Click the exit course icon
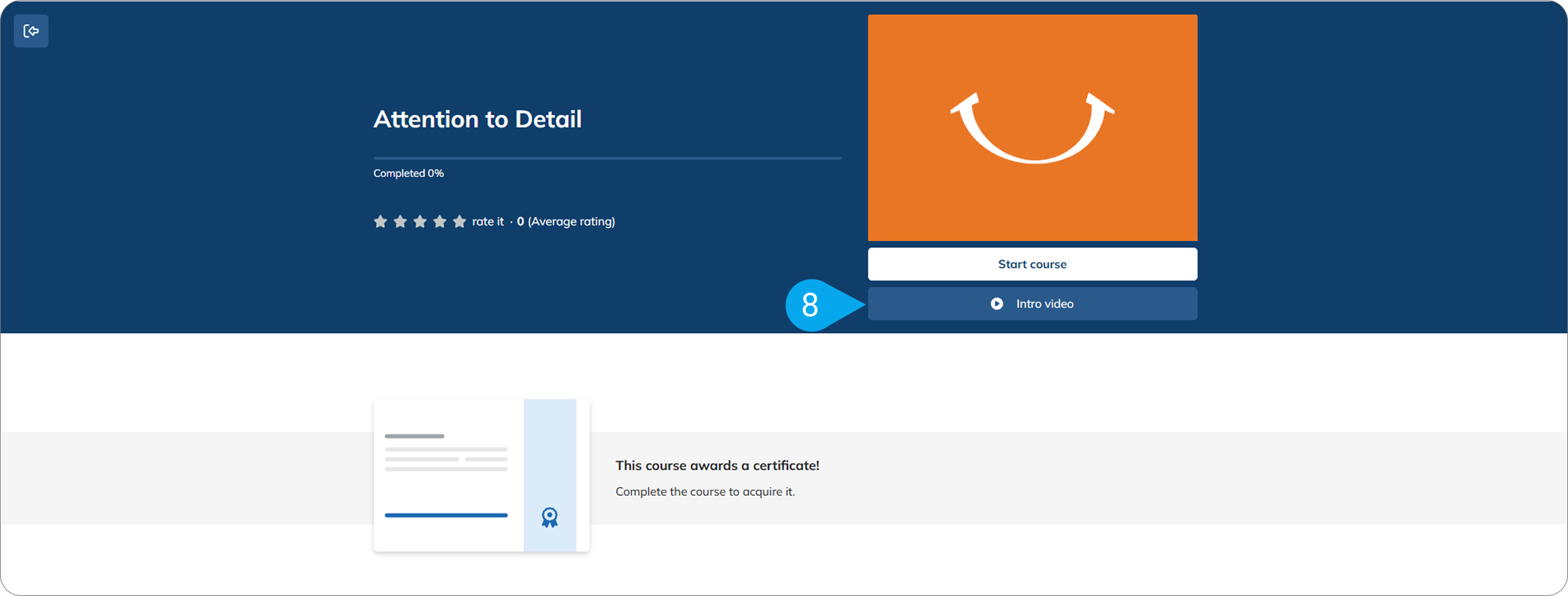1568x596 pixels. [x=31, y=31]
